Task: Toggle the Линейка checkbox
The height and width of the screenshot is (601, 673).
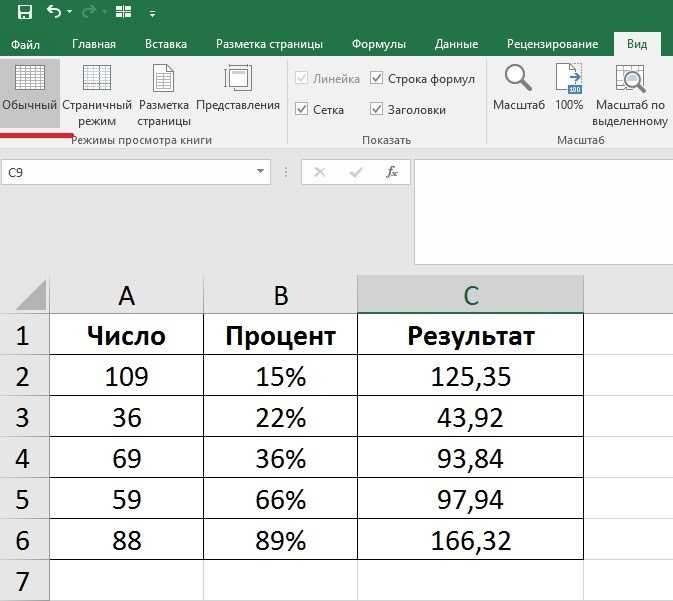Action: click(x=302, y=79)
